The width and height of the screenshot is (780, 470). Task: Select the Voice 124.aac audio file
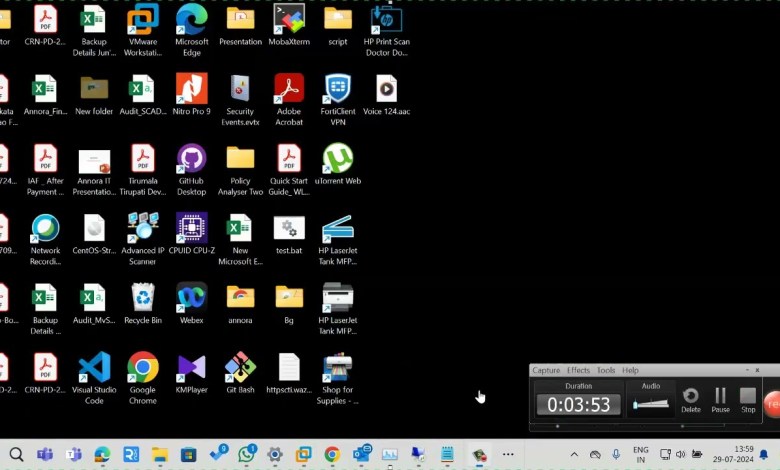pyautogui.click(x=387, y=94)
